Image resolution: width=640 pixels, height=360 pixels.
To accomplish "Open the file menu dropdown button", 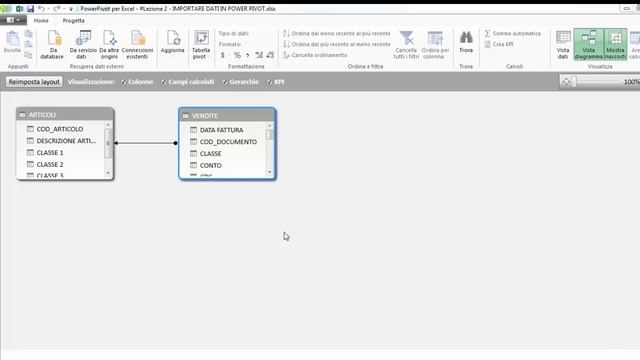I will [x=13, y=20].
